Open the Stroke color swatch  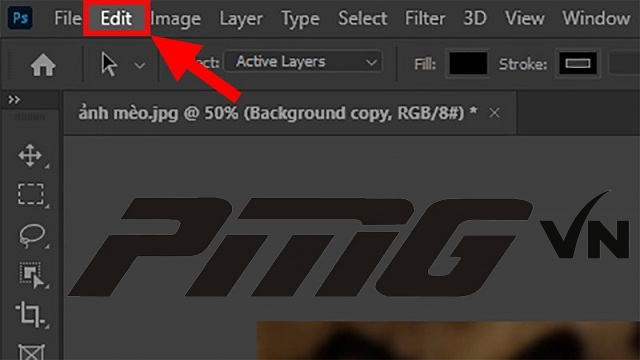coord(578,64)
